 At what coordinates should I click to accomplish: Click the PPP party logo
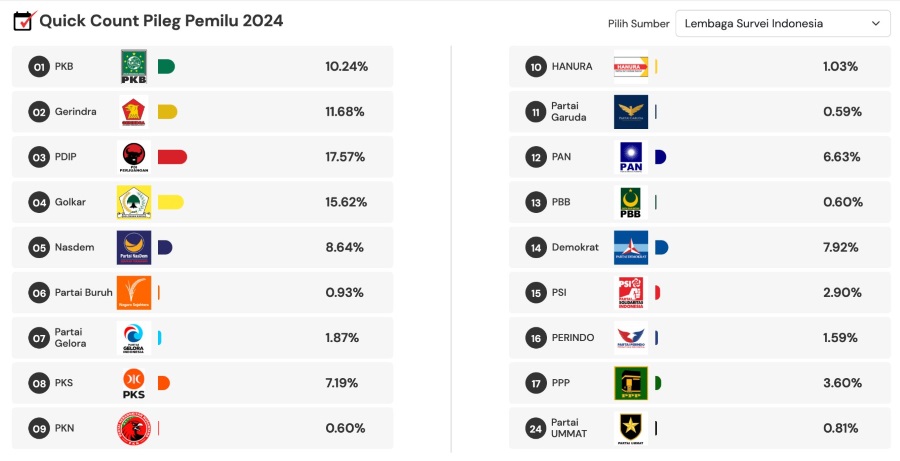point(631,383)
